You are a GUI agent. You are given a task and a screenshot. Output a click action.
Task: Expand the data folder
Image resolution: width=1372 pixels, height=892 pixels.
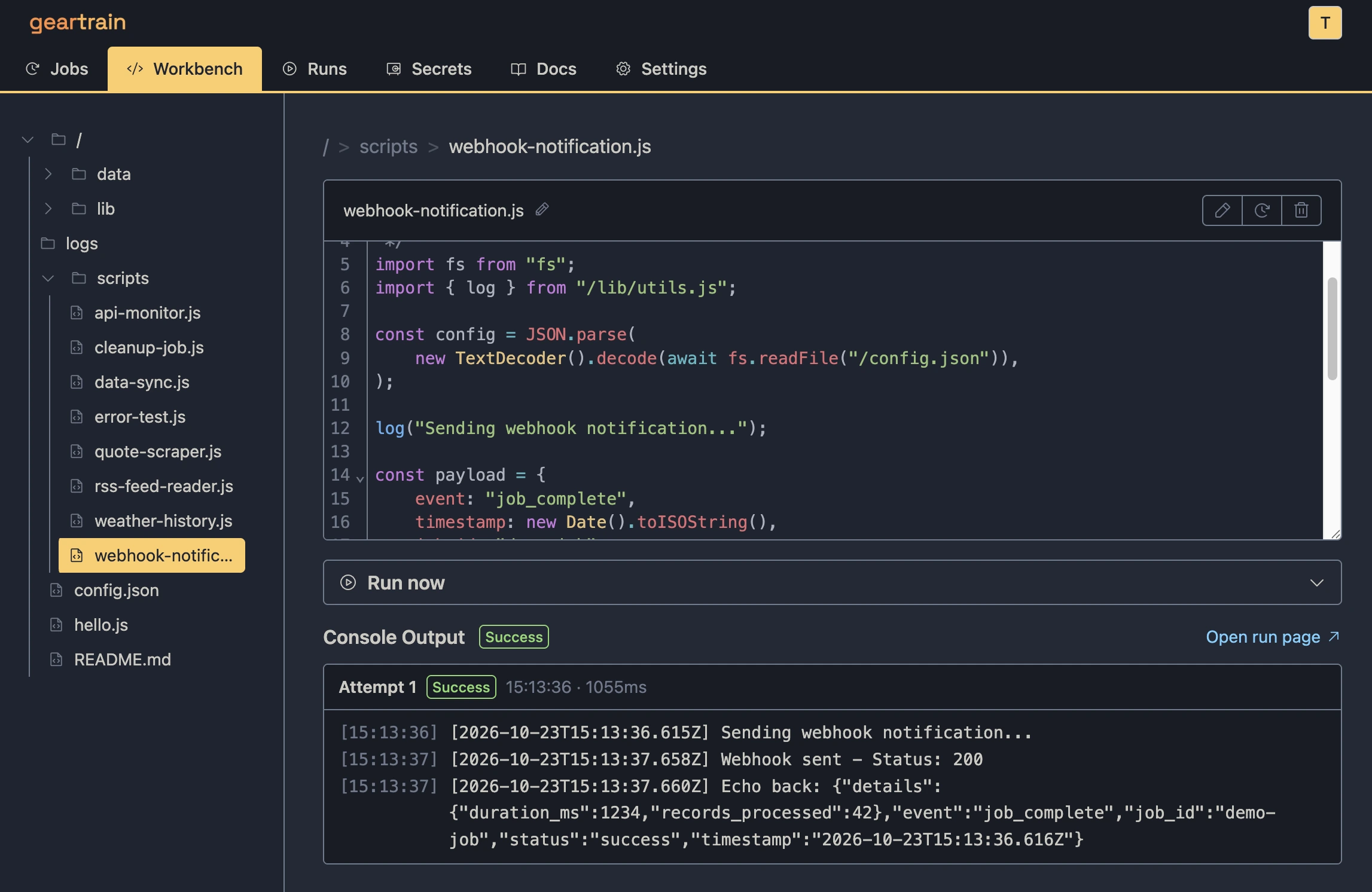point(48,174)
